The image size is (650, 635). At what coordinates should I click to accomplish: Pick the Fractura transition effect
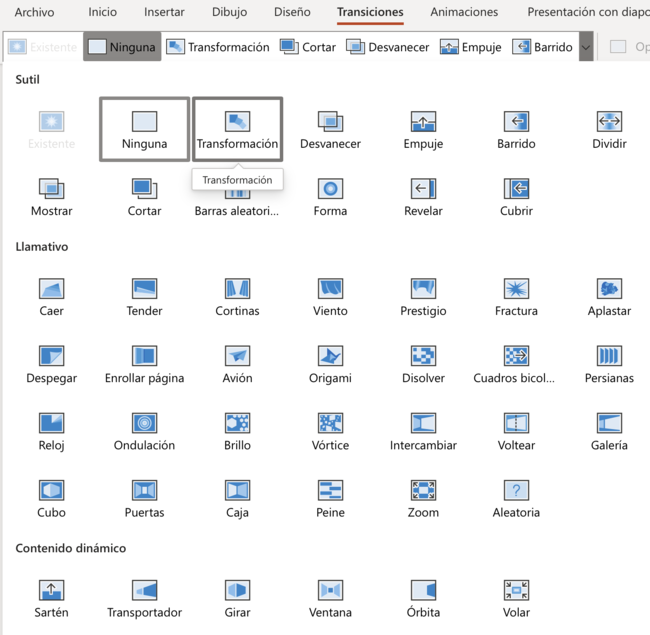coord(516,296)
